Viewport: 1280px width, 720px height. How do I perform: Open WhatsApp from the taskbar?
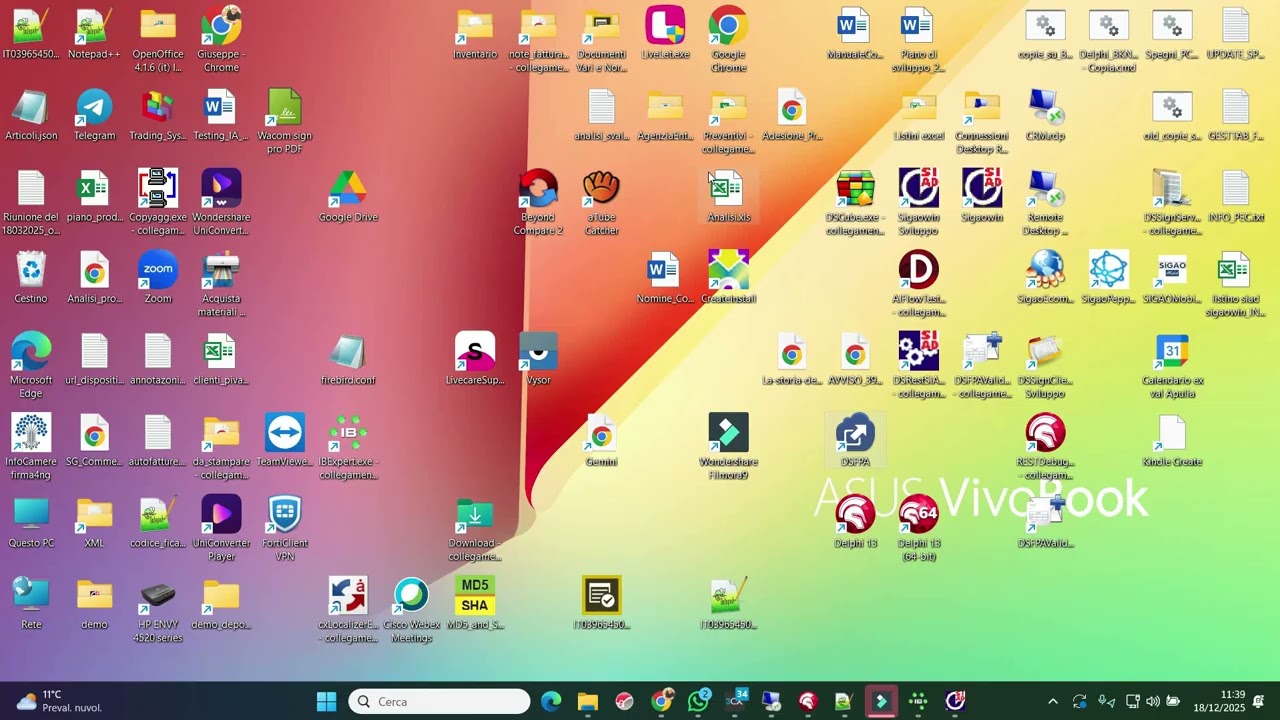(699, 701)
